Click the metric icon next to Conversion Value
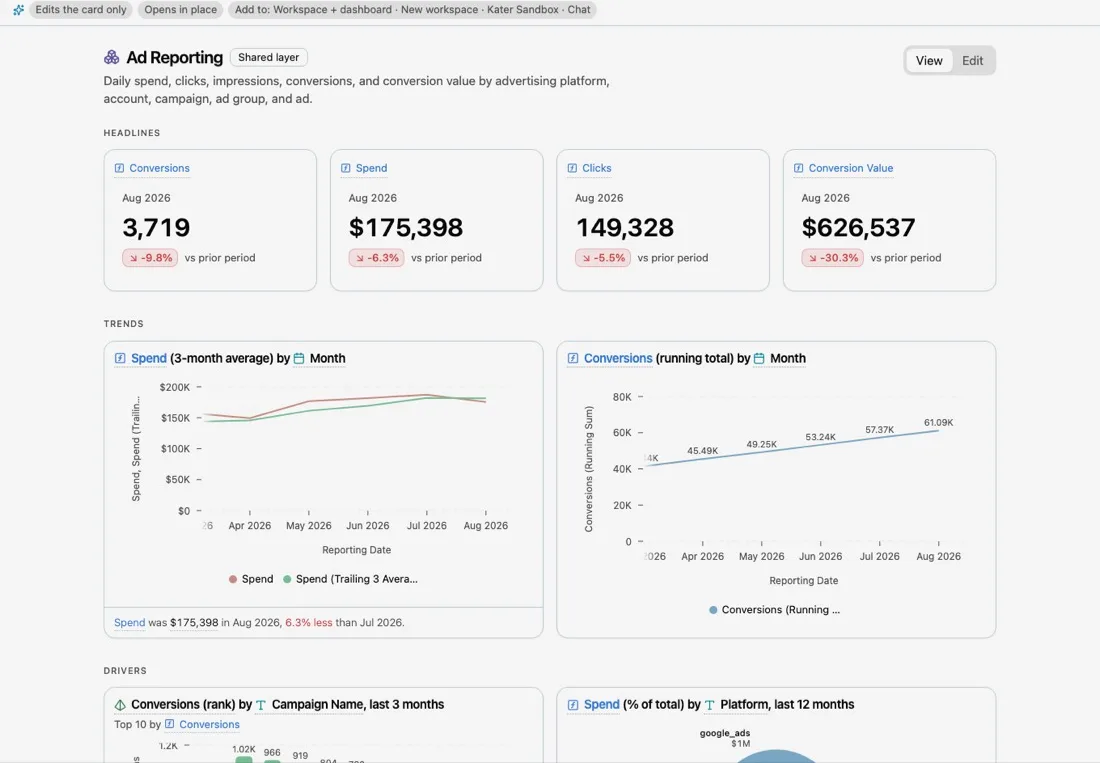The image size is (1100, 763). click(799, 168)
